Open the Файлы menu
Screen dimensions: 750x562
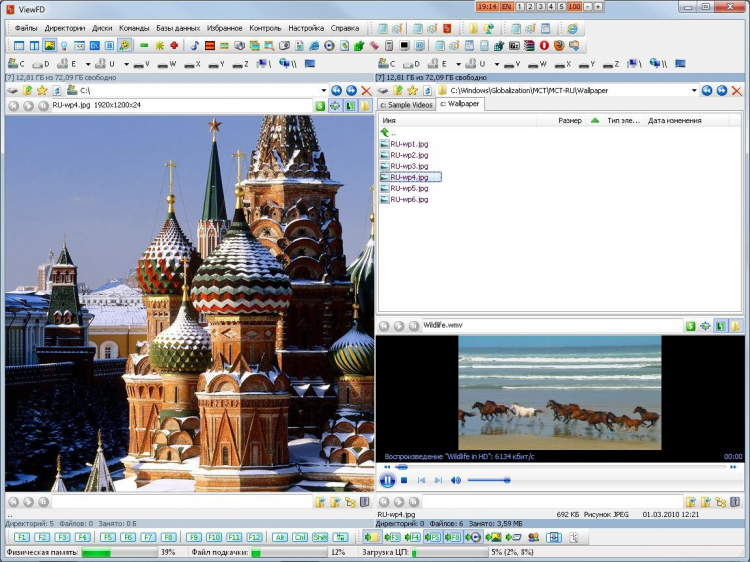coord(25,28)
